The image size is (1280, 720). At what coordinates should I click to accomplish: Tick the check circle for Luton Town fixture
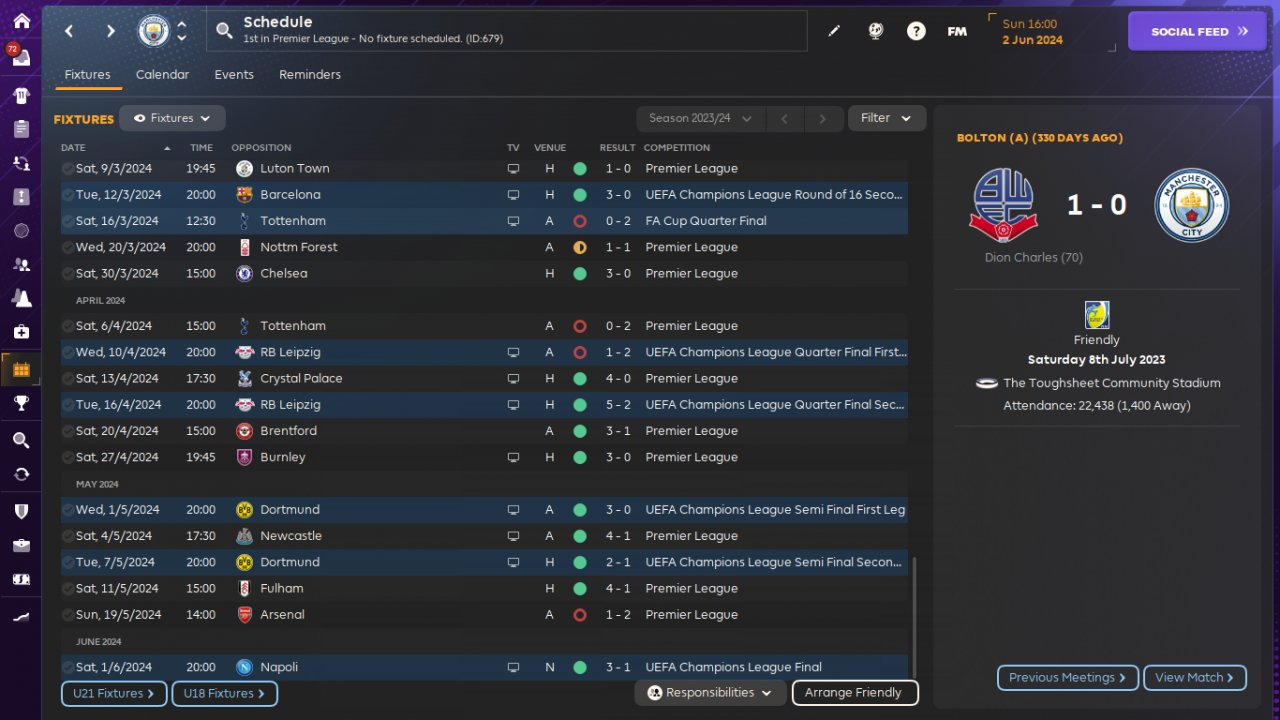(67, 169)
